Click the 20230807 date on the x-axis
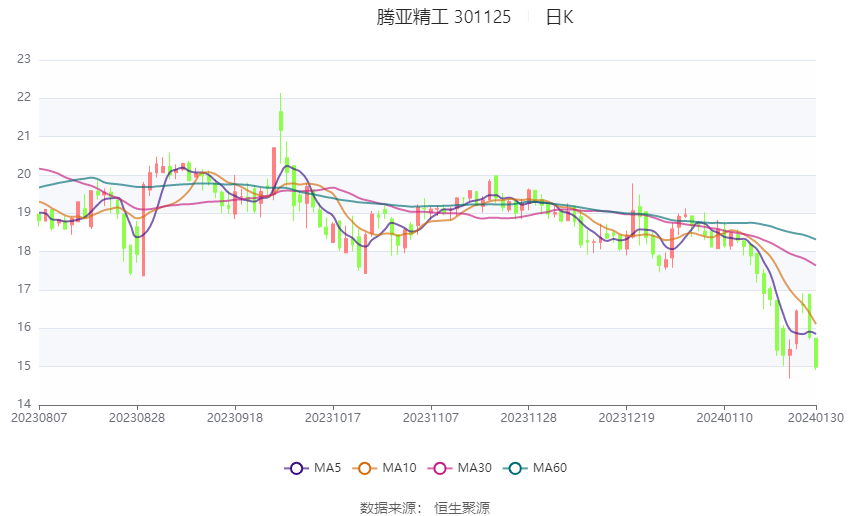Screen dimensions: 850x516 pos(40,416)
